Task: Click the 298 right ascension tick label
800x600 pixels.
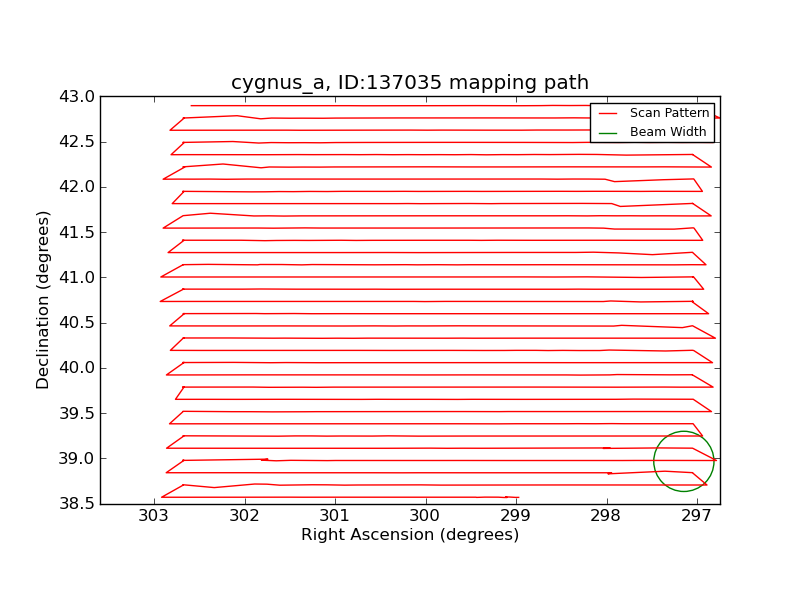Action: click(x=606, y=516)
